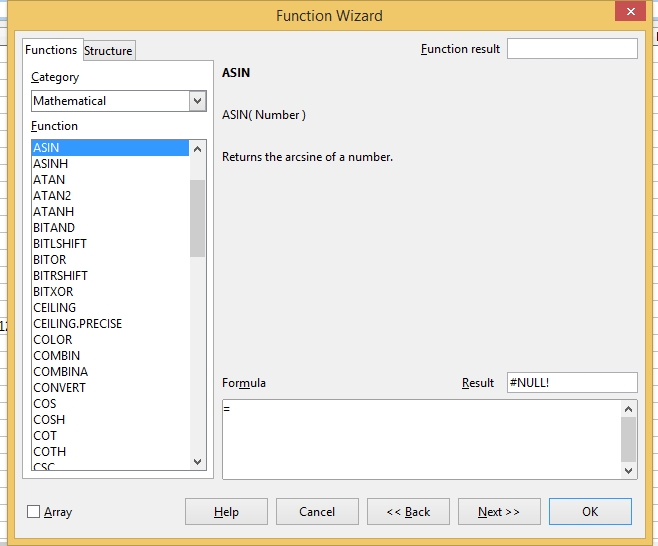Open Help for the Function Wizard
This screenshot has width=658, height=546.
226,512
